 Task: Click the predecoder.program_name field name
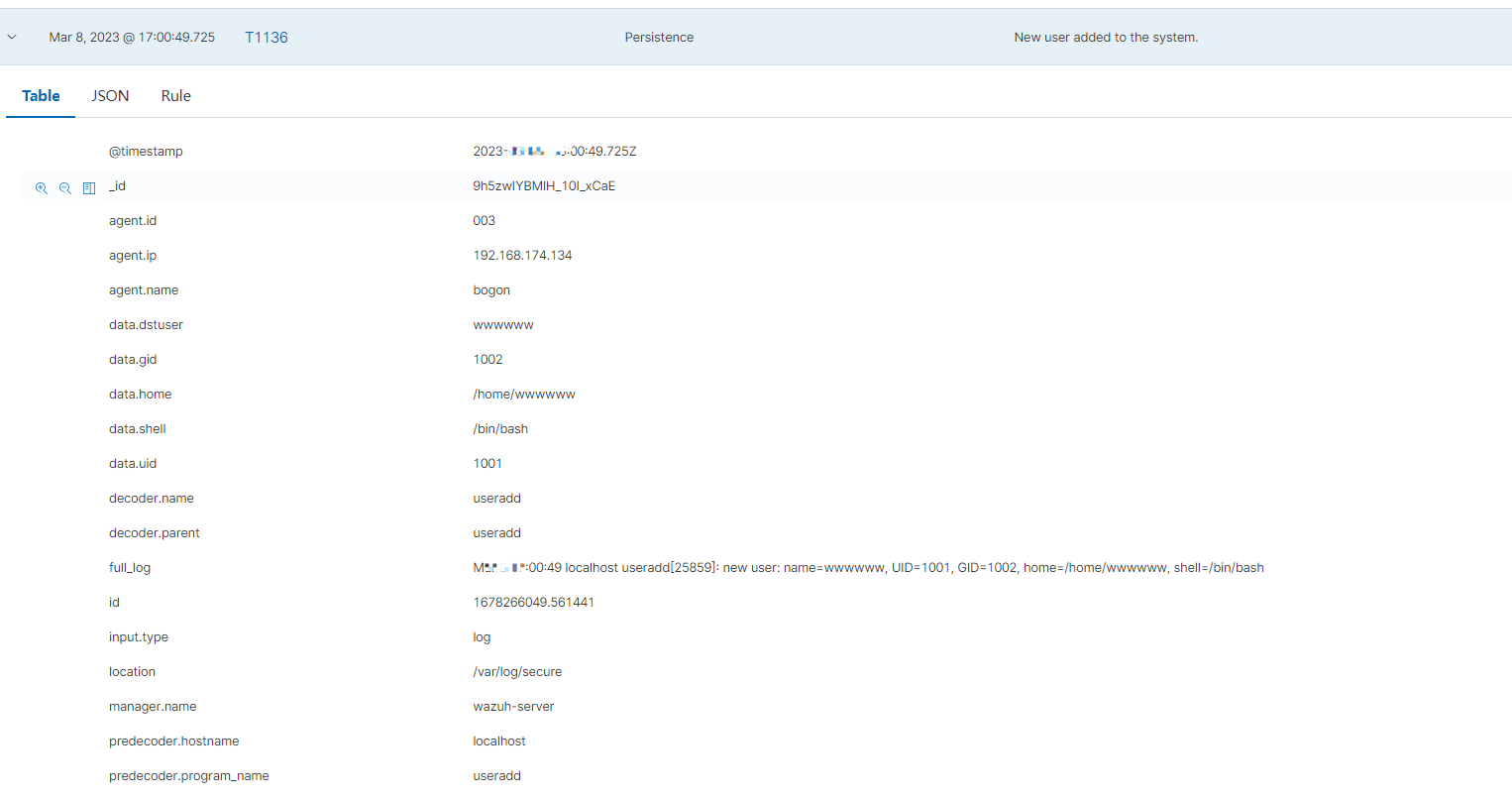(189, 776)
